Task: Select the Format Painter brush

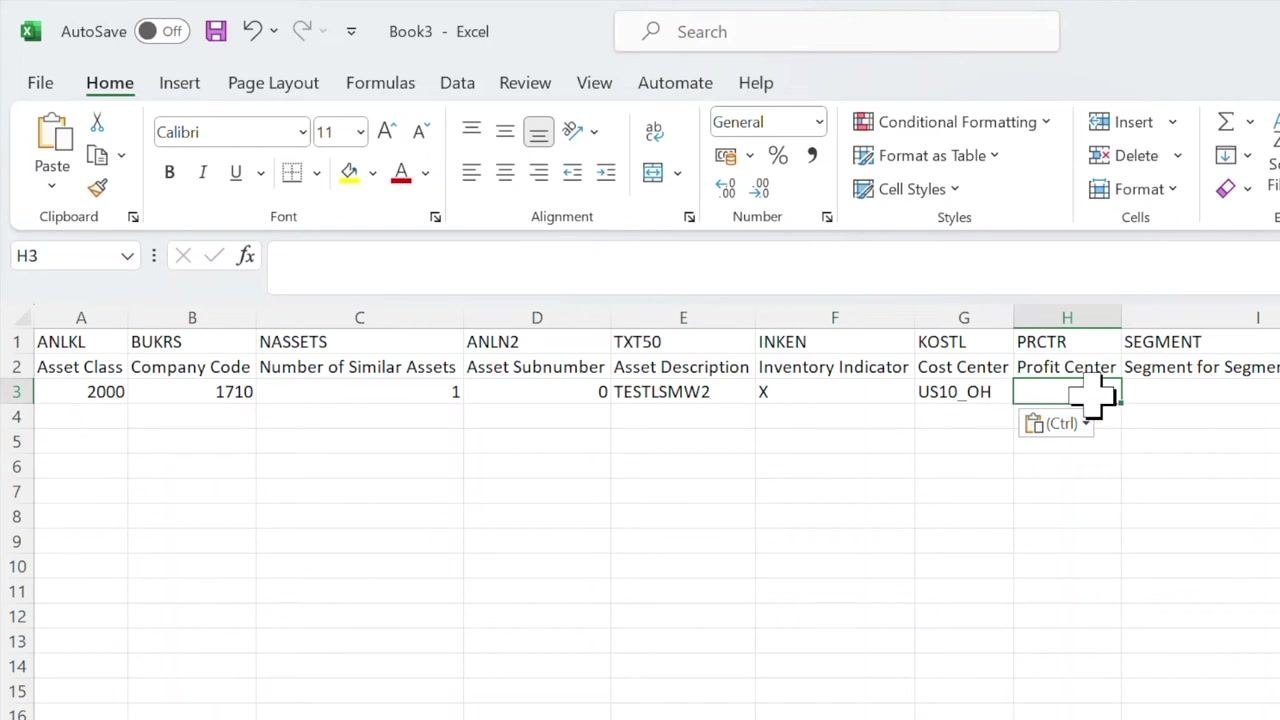Action: pyautogui.click(x=97, y=188)
